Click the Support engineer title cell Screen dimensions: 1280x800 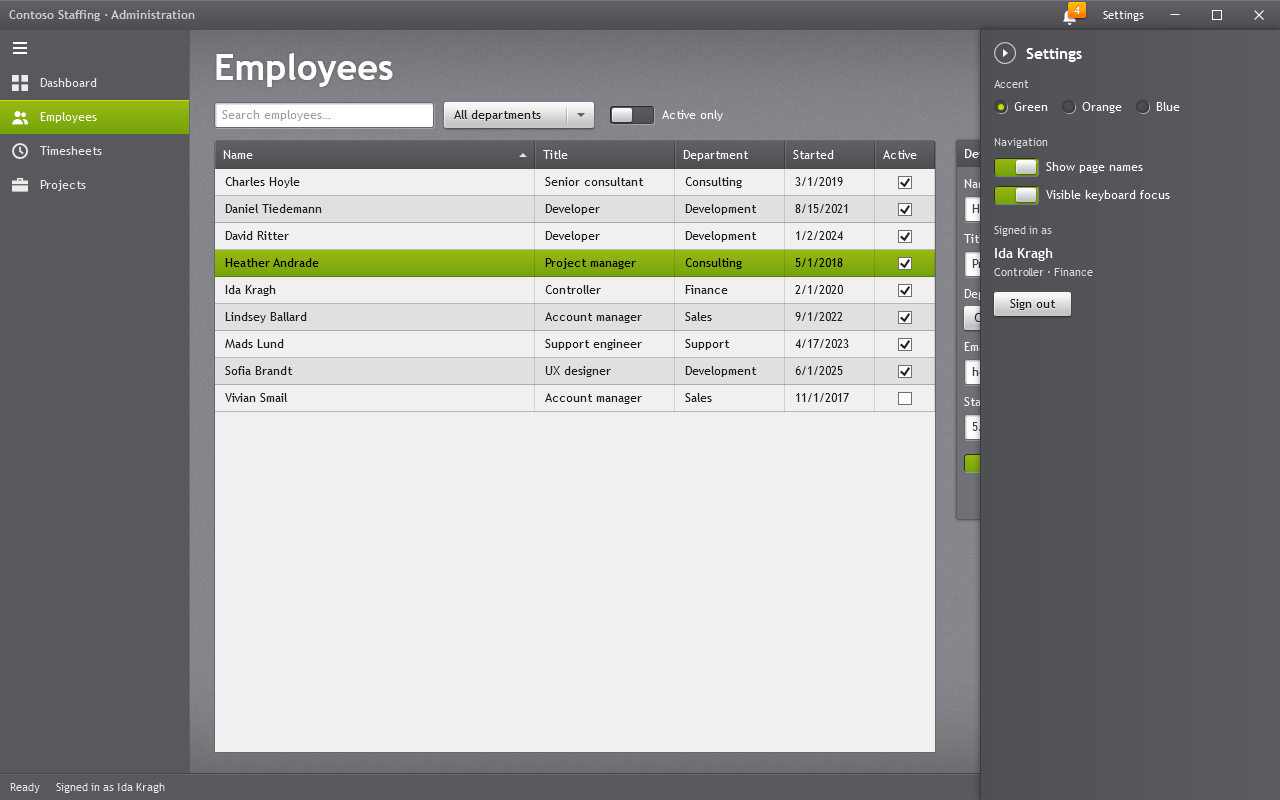point(604,344)
